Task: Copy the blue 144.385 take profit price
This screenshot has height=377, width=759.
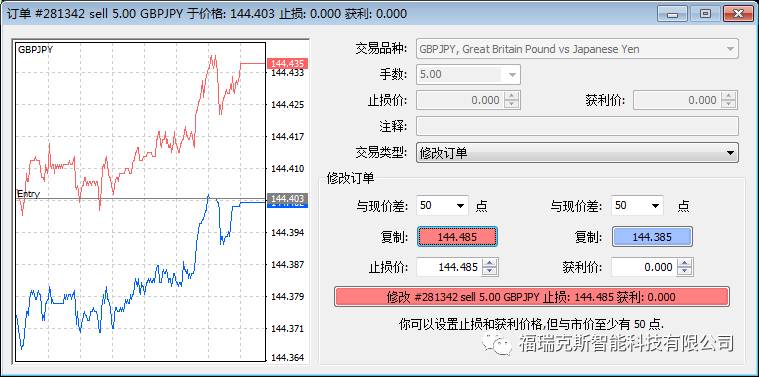Action: pyautogui.click(x=652, y=237)
